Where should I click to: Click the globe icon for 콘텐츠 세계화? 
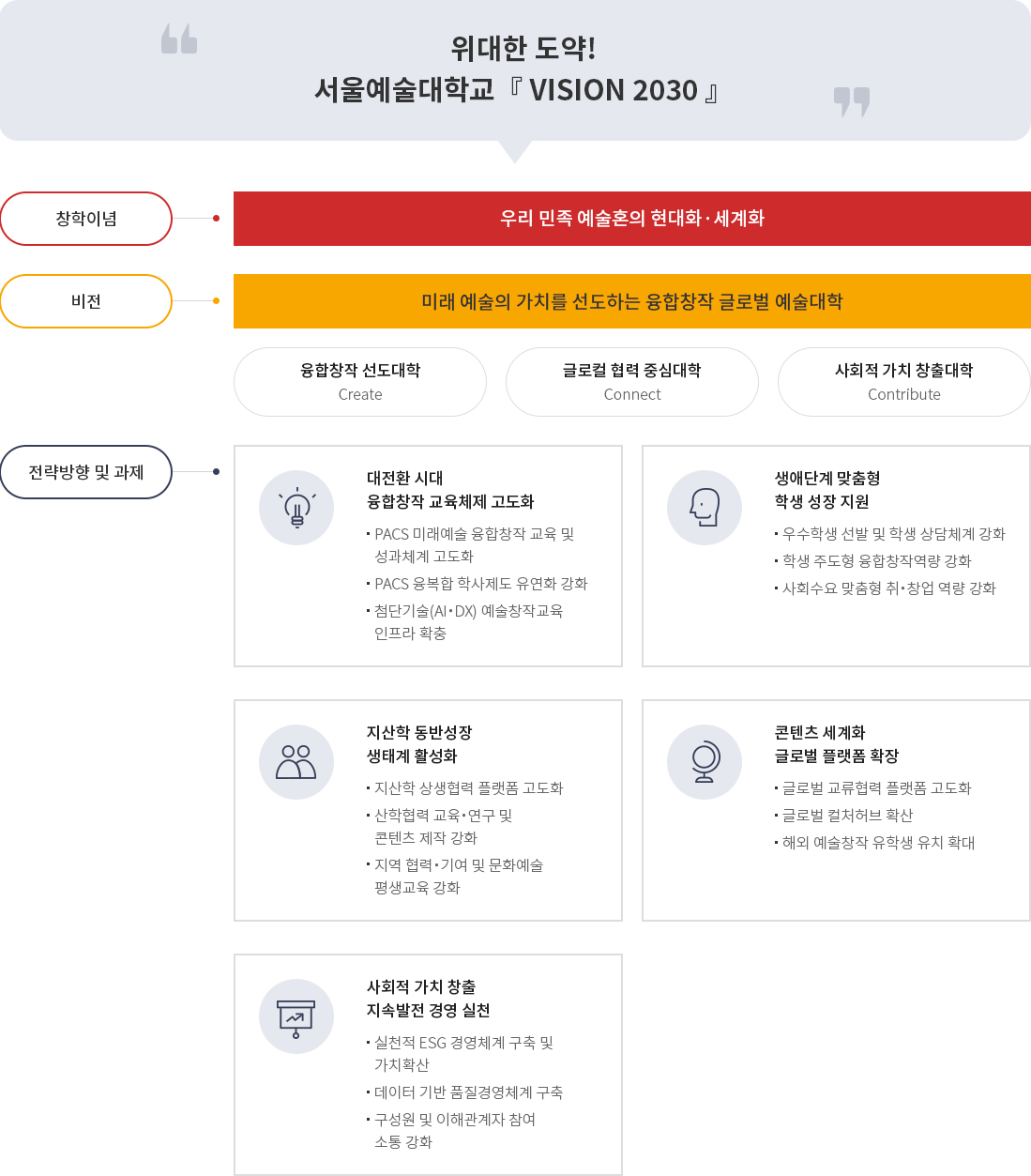705,762
